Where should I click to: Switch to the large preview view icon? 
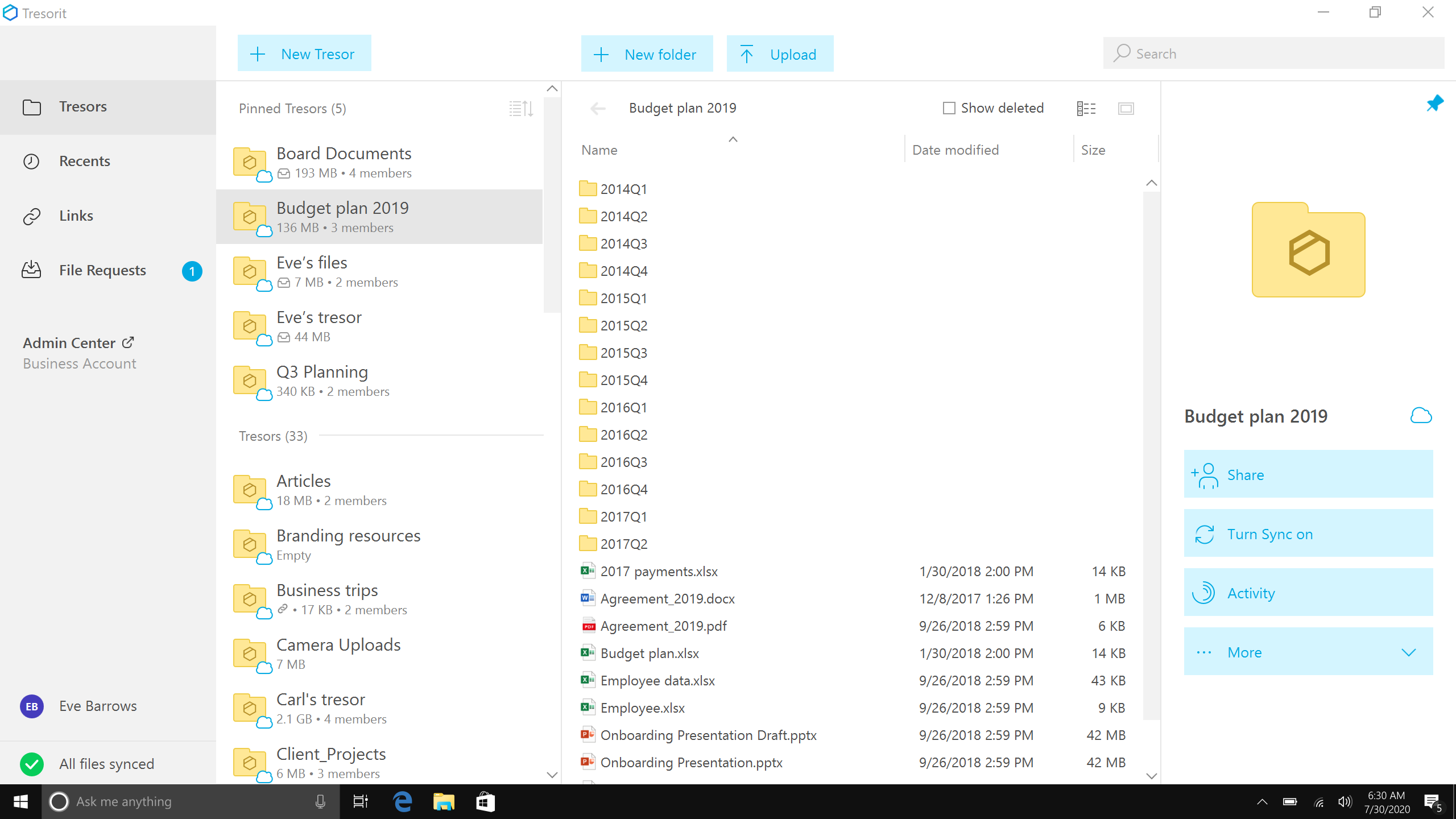pyautogui.click(x=1126, y=108)
